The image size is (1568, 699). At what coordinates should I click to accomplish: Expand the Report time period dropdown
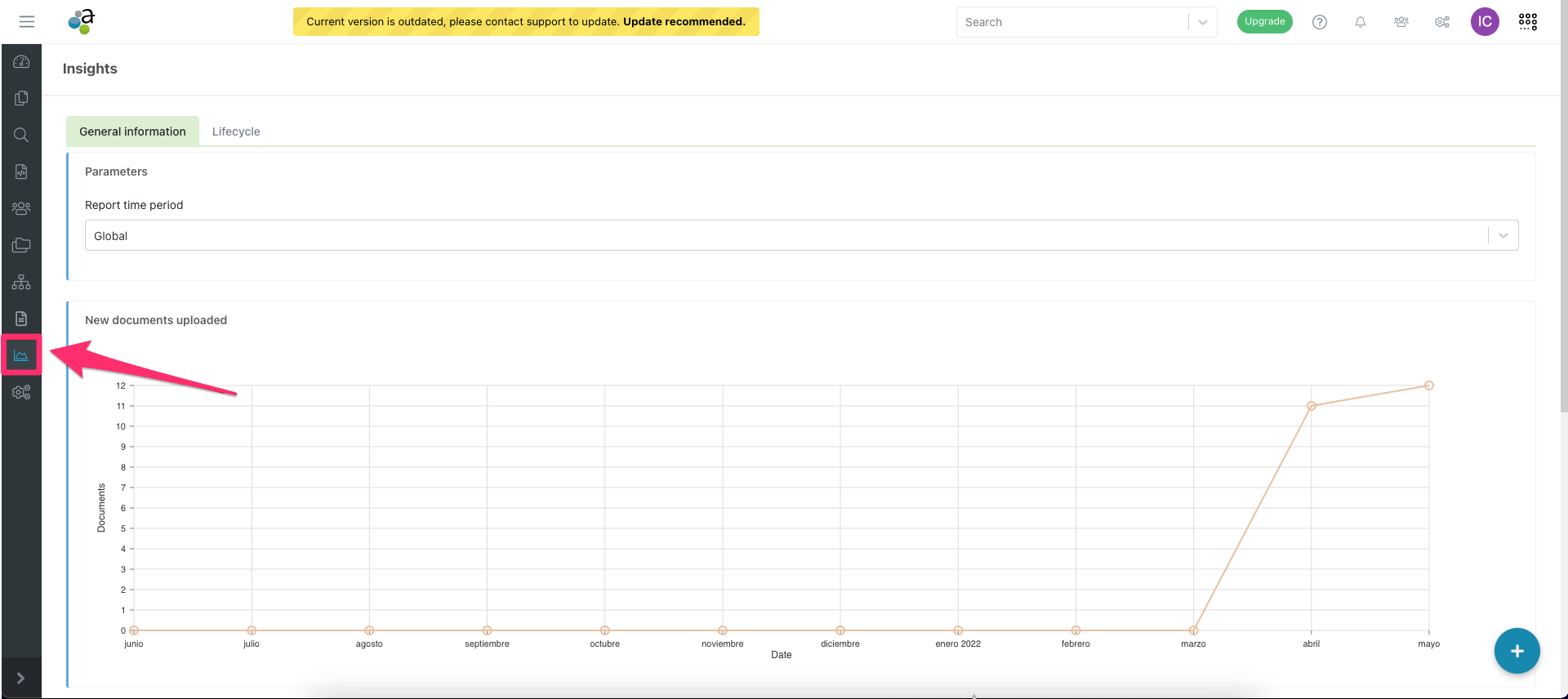click(x=1503, y=236)
